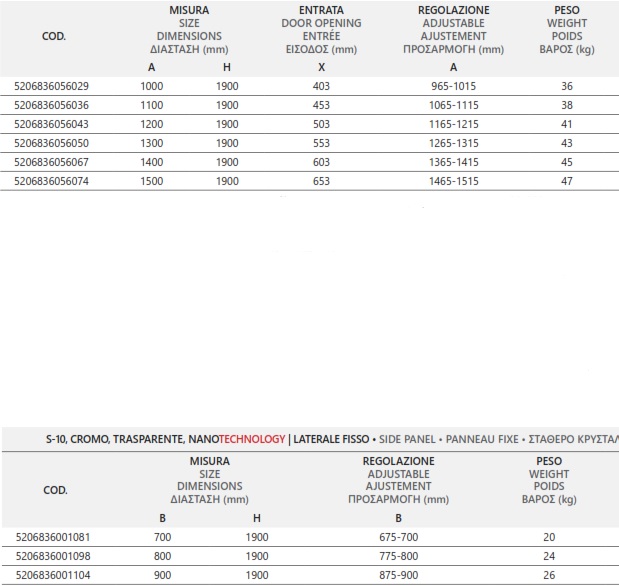Select side panel code 5206836001104
This screenshot has width=619, height=586.
point(53,575)
